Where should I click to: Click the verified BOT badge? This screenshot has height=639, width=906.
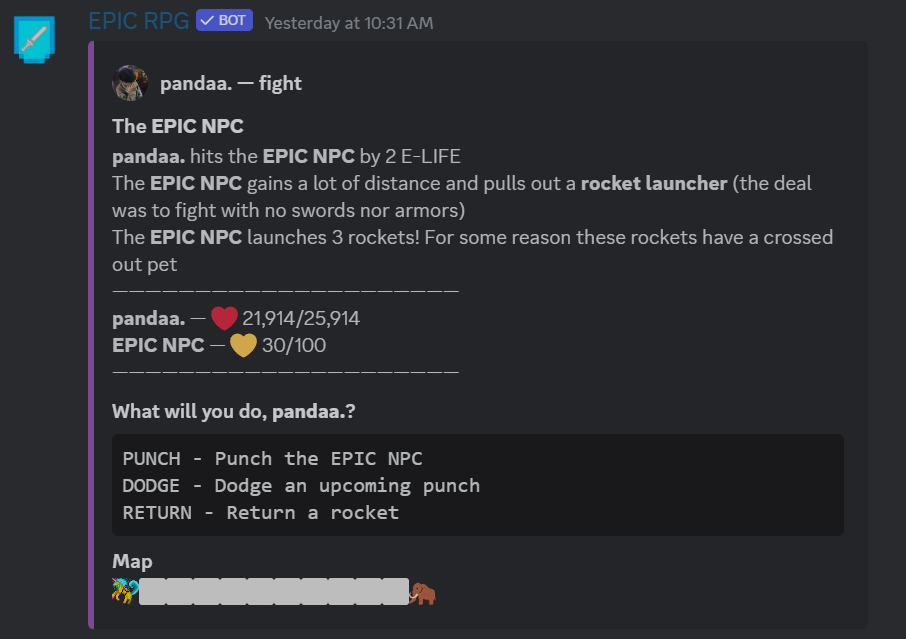[x=224, y=20]
